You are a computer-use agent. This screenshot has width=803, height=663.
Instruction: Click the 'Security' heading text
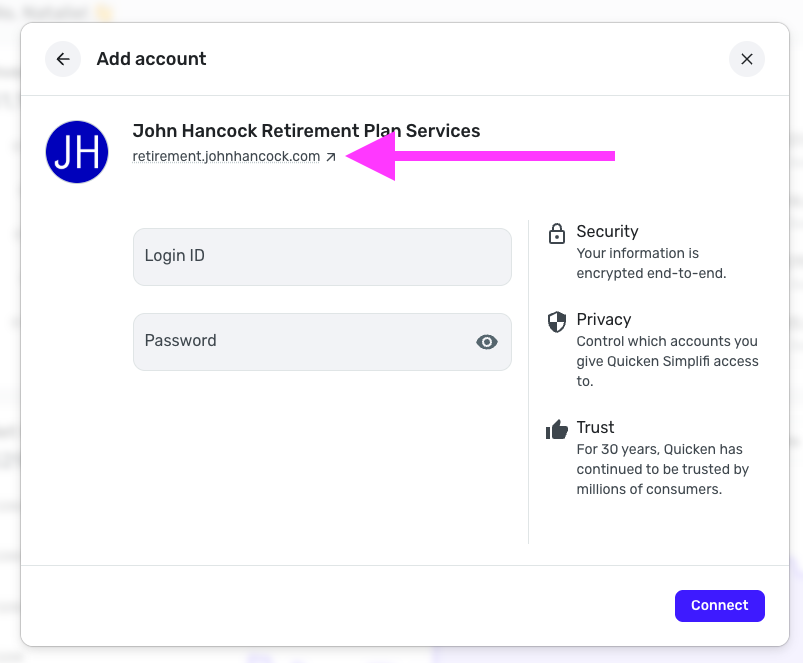point(607,231)
